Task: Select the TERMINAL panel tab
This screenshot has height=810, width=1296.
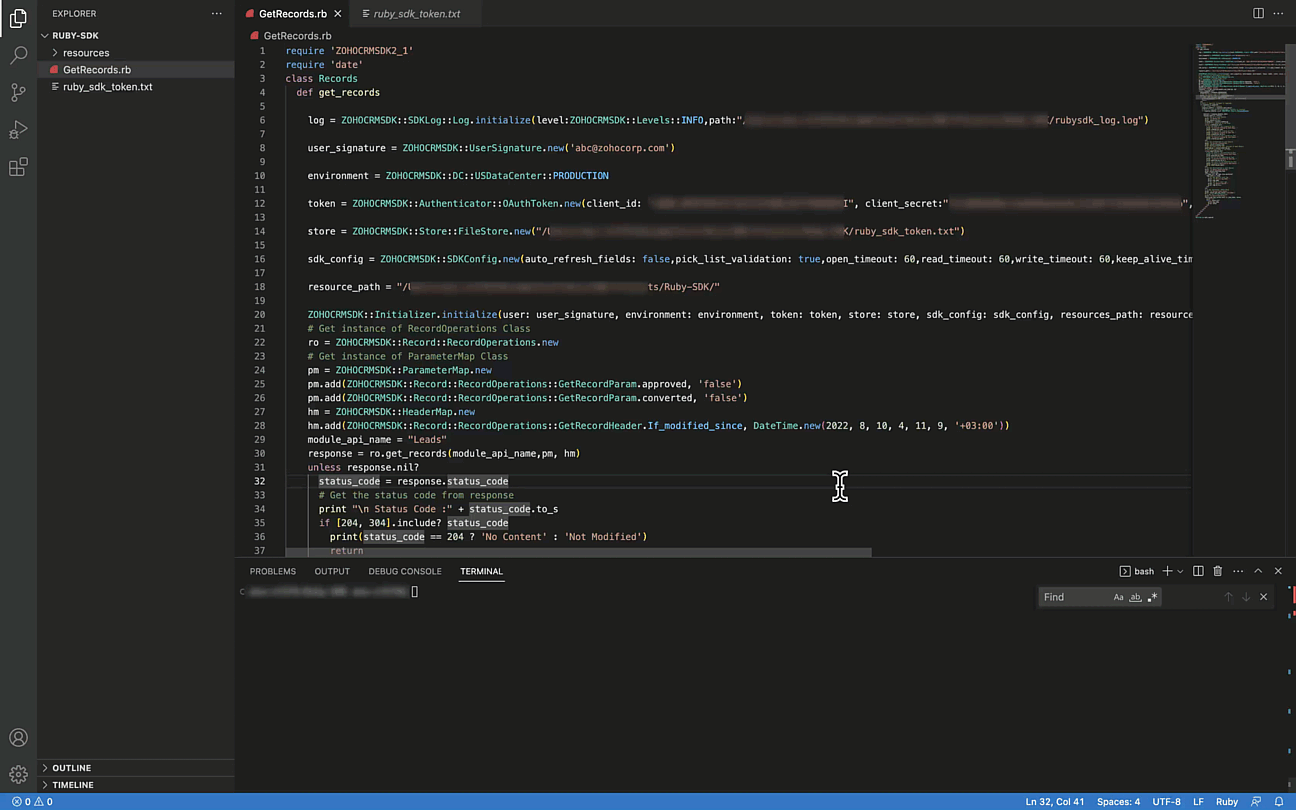Action: (x=481, y=571)
